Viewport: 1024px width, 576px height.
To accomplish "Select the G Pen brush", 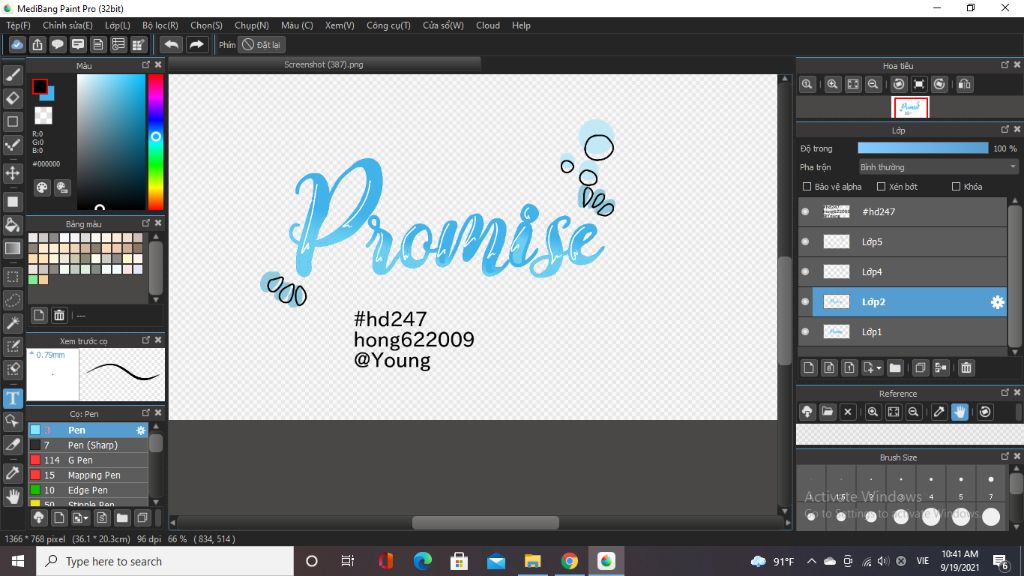I will coord(88,460).
